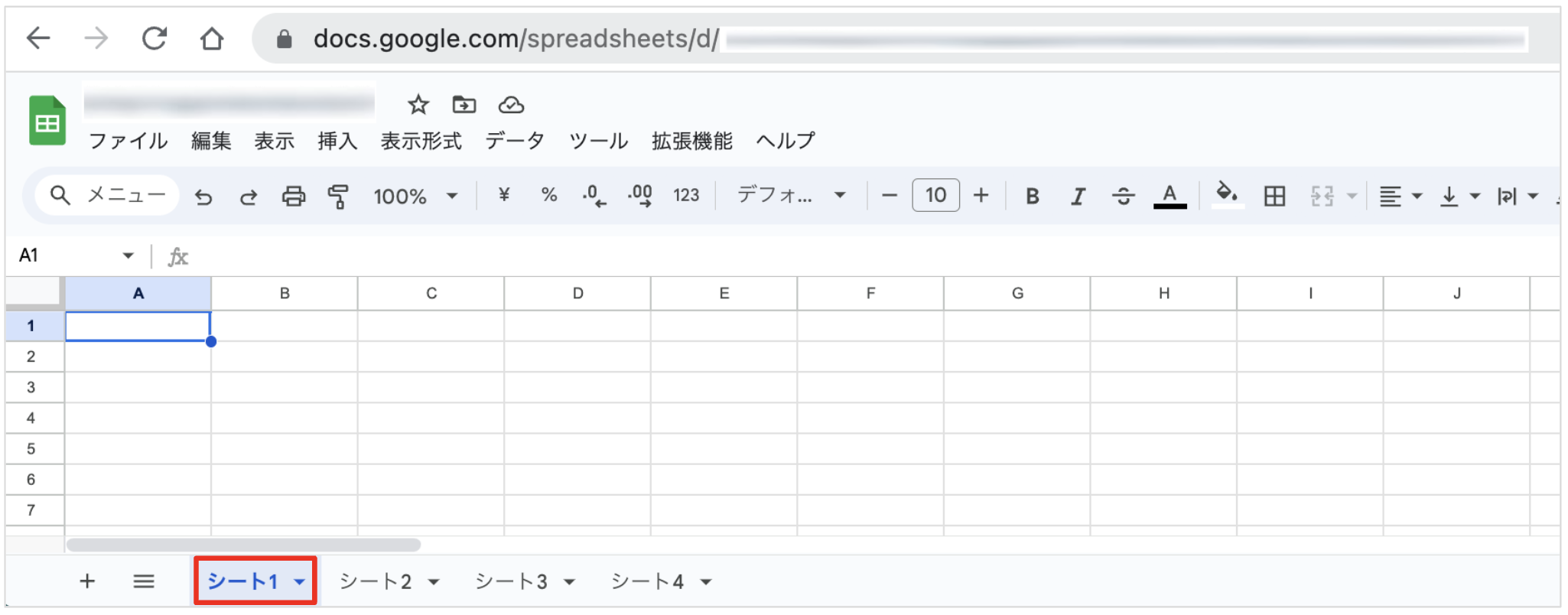This screenshot has width=1568, height=615.
Task: Move spreadsheet to folder icon
Action: pos(464,105)
